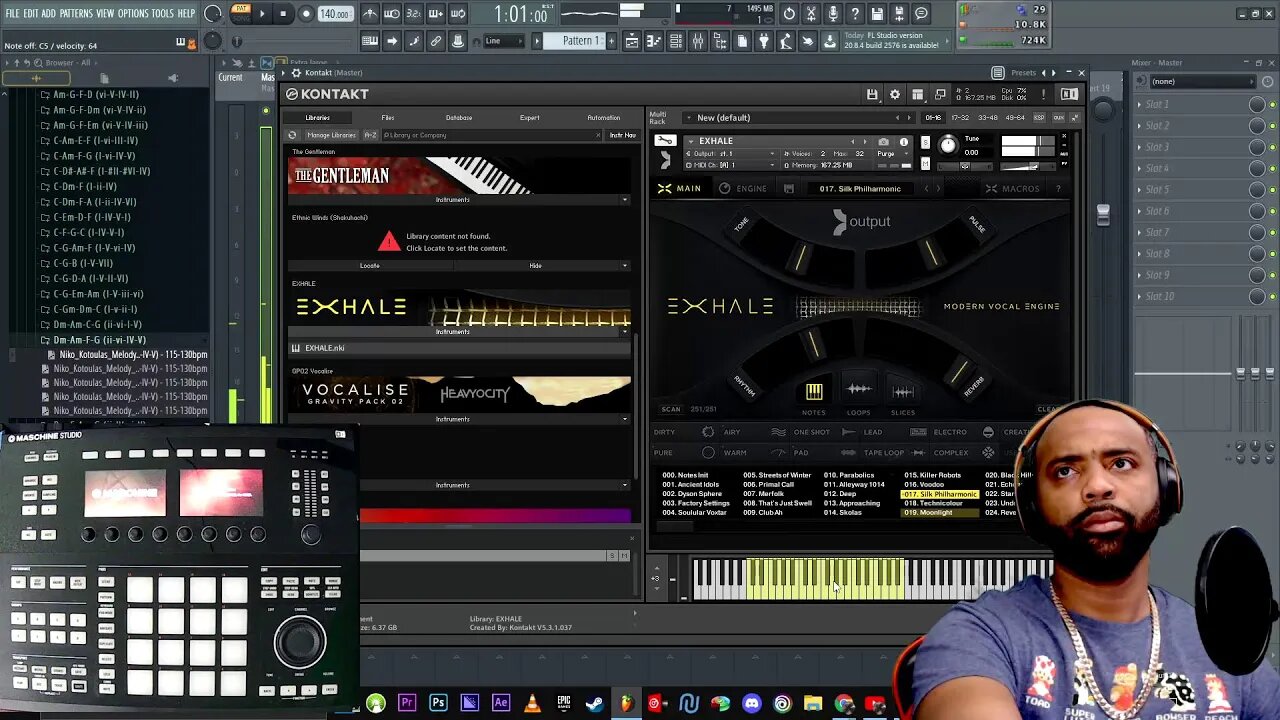This screenshot has width=1280, height=720.
Task: Mute EXHALE with the M button
Action: pyautogui.click(x=925, y=164)
